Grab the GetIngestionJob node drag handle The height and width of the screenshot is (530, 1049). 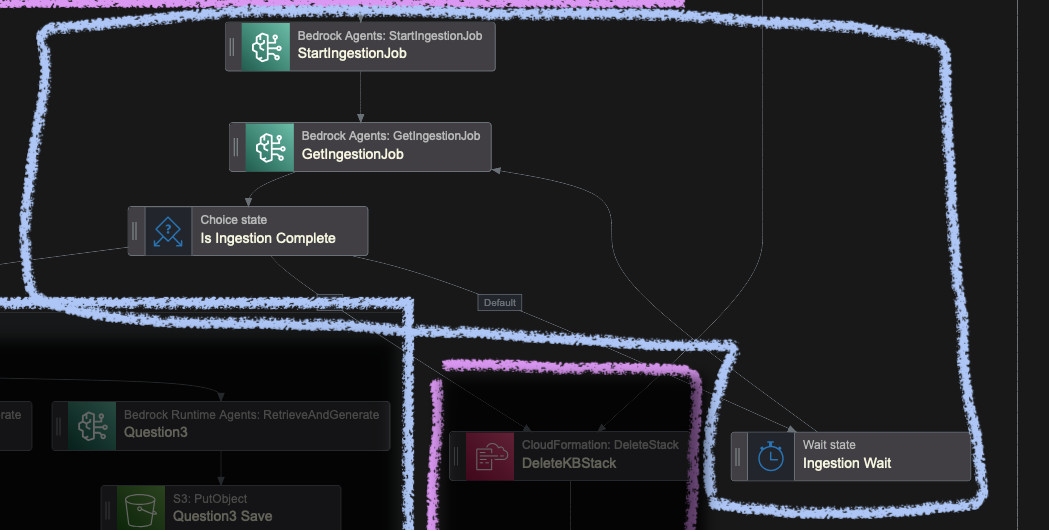236,147
